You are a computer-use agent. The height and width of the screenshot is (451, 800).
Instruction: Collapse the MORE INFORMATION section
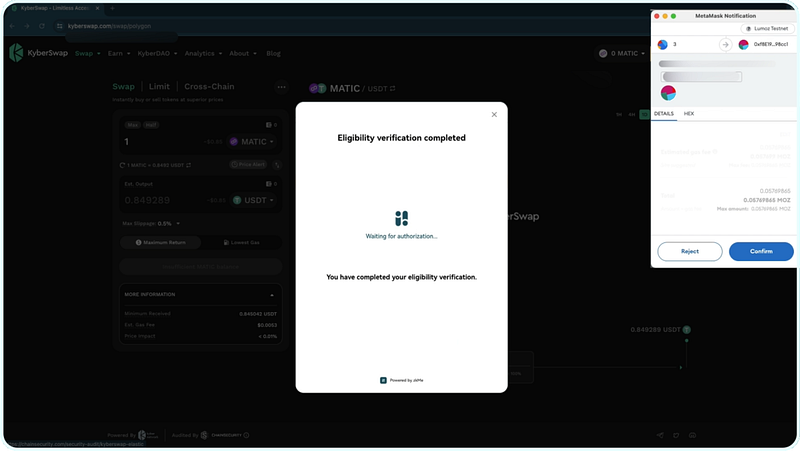[272, 295]
